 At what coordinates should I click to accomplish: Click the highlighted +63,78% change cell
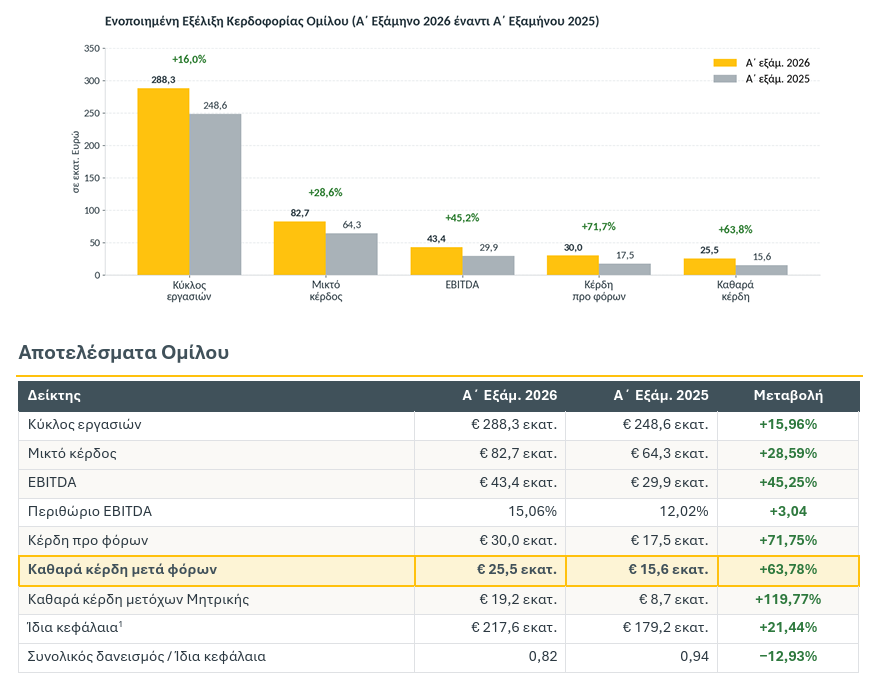[788, 570]
